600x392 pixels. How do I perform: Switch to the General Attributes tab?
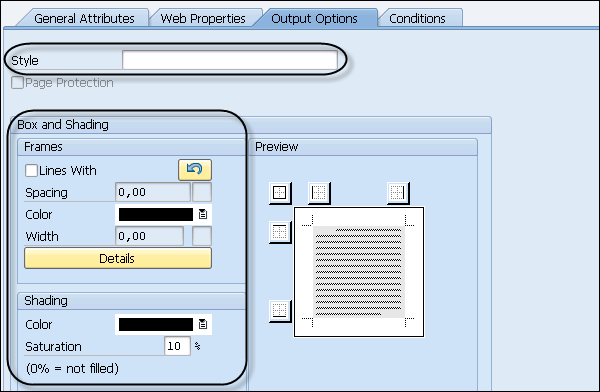click(84, 18)
